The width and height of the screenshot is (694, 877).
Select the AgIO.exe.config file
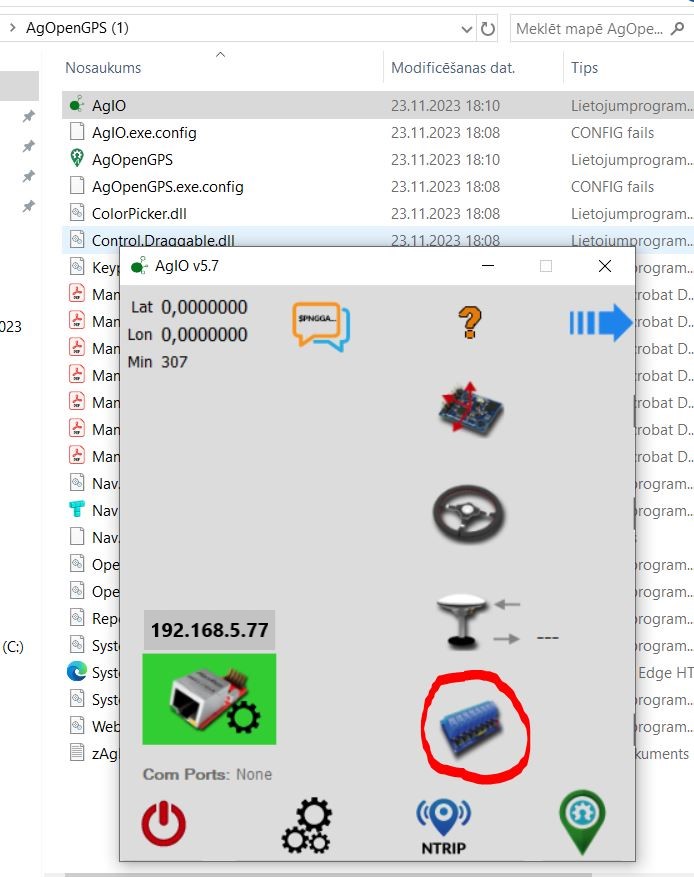pyautogui.click(x=144, y=132)
